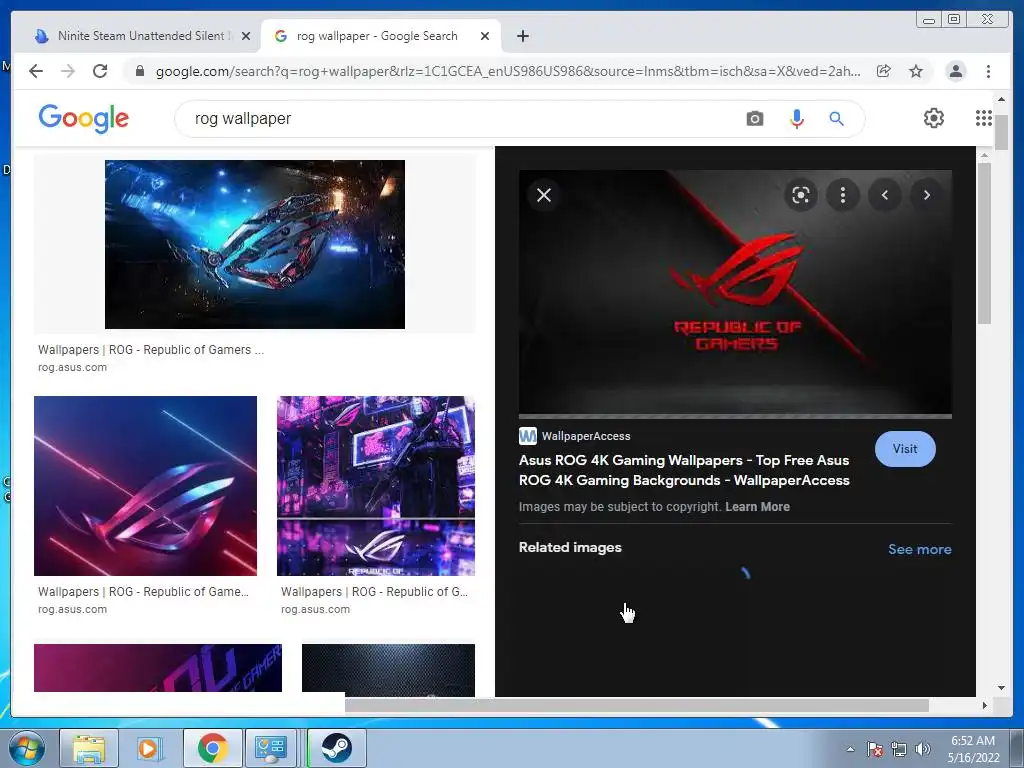
Task: Click the WallpaperAccess source name
Action: coord(586,436)
